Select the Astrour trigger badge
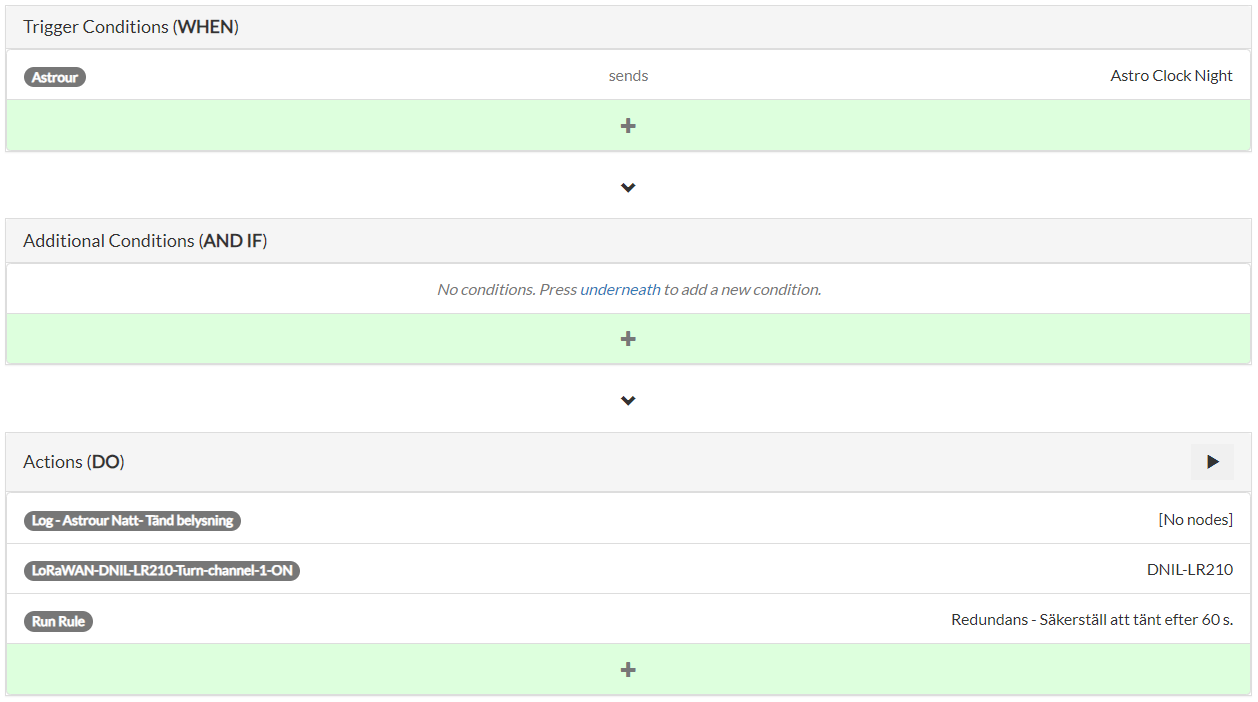The image size is (1258, 702). (x=55, y=77)
